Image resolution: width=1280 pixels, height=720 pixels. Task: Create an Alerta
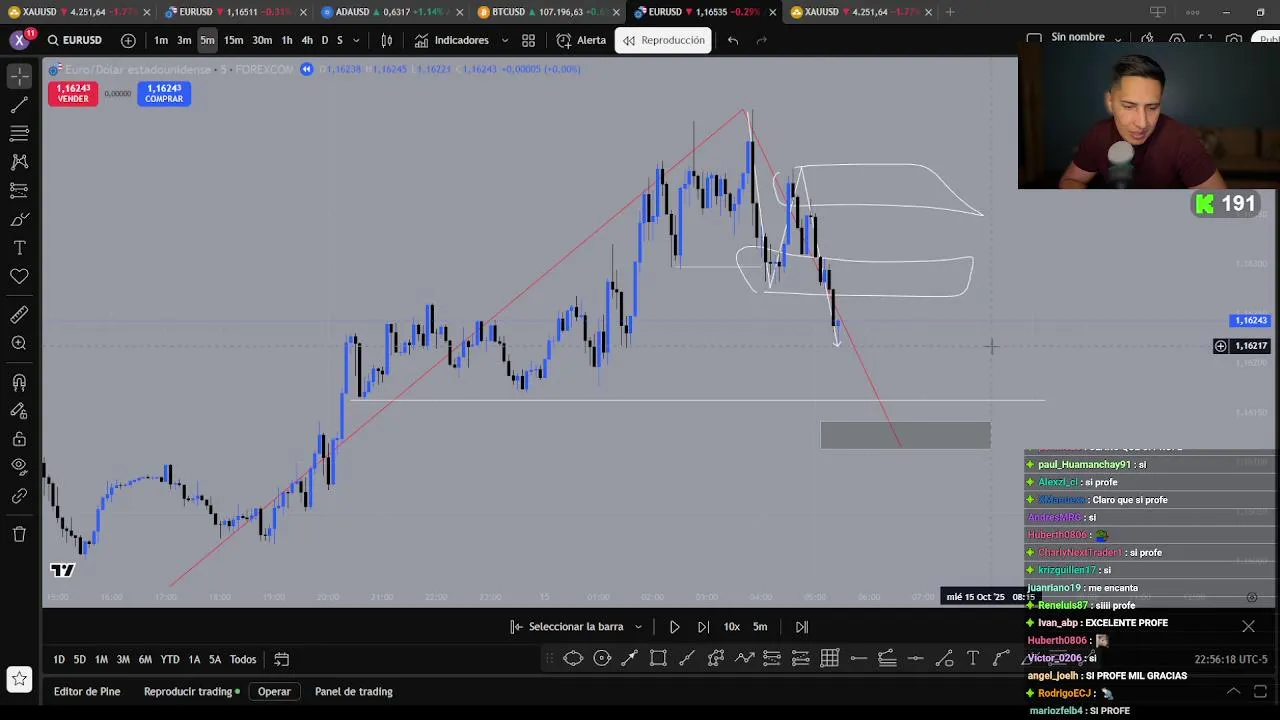coord(581,40)
